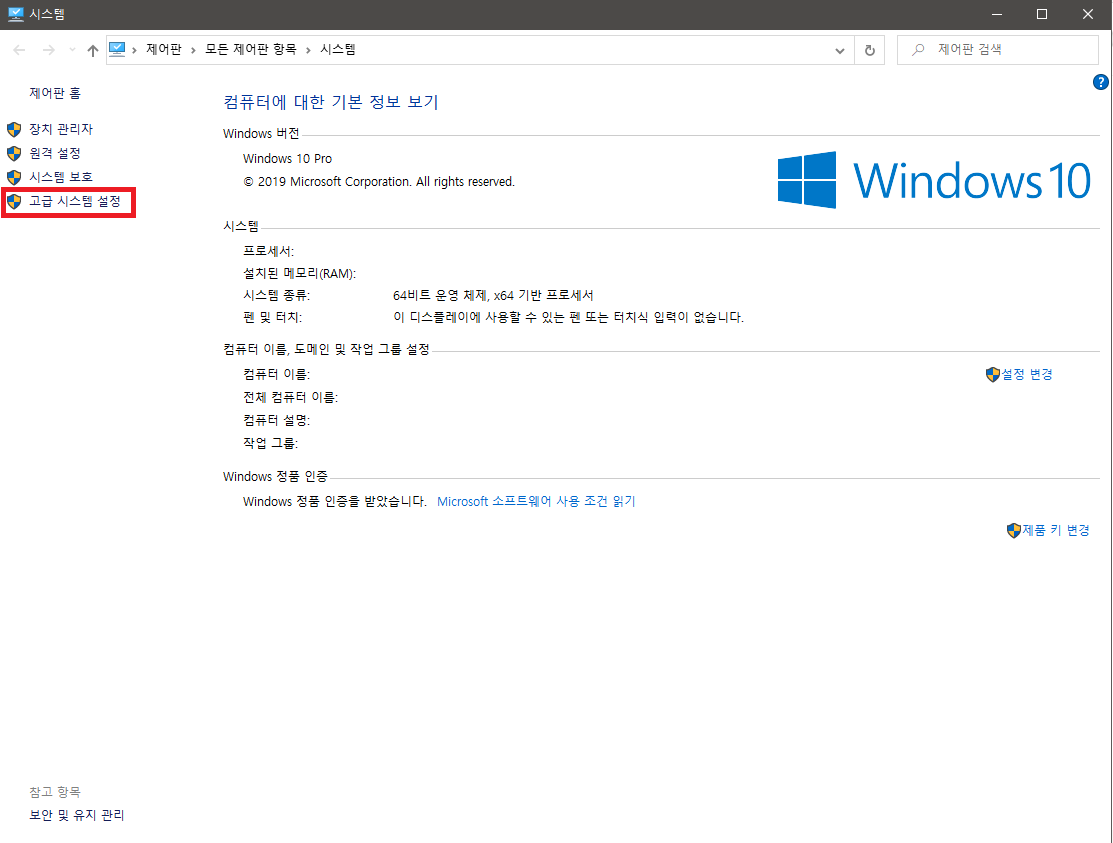Click the pen and touch unavailable message
Screen dimensions: 1113x843
[x=568, y=317]
